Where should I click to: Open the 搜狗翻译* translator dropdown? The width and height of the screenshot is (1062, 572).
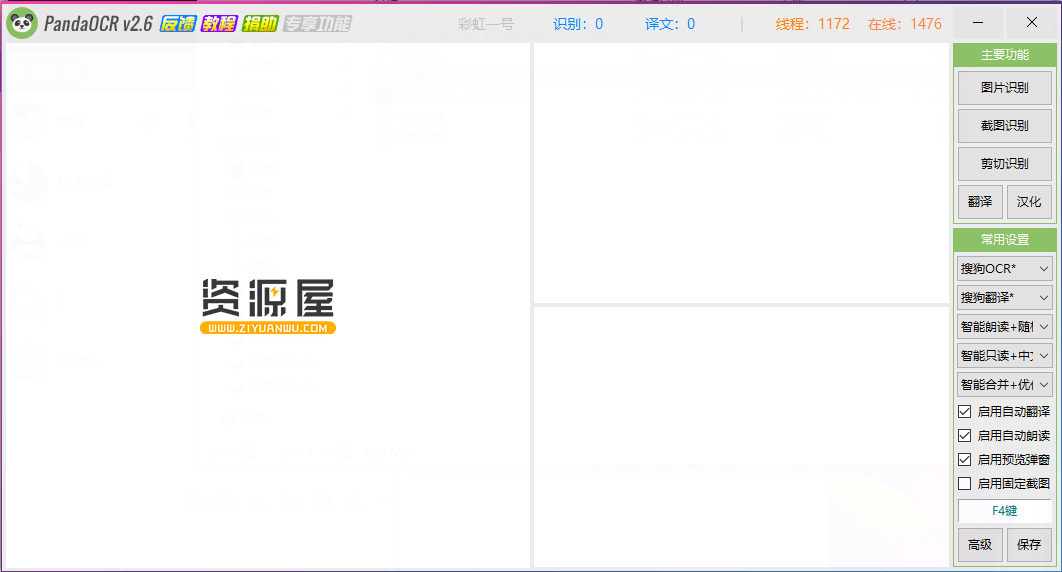(x=1004, y=297)
